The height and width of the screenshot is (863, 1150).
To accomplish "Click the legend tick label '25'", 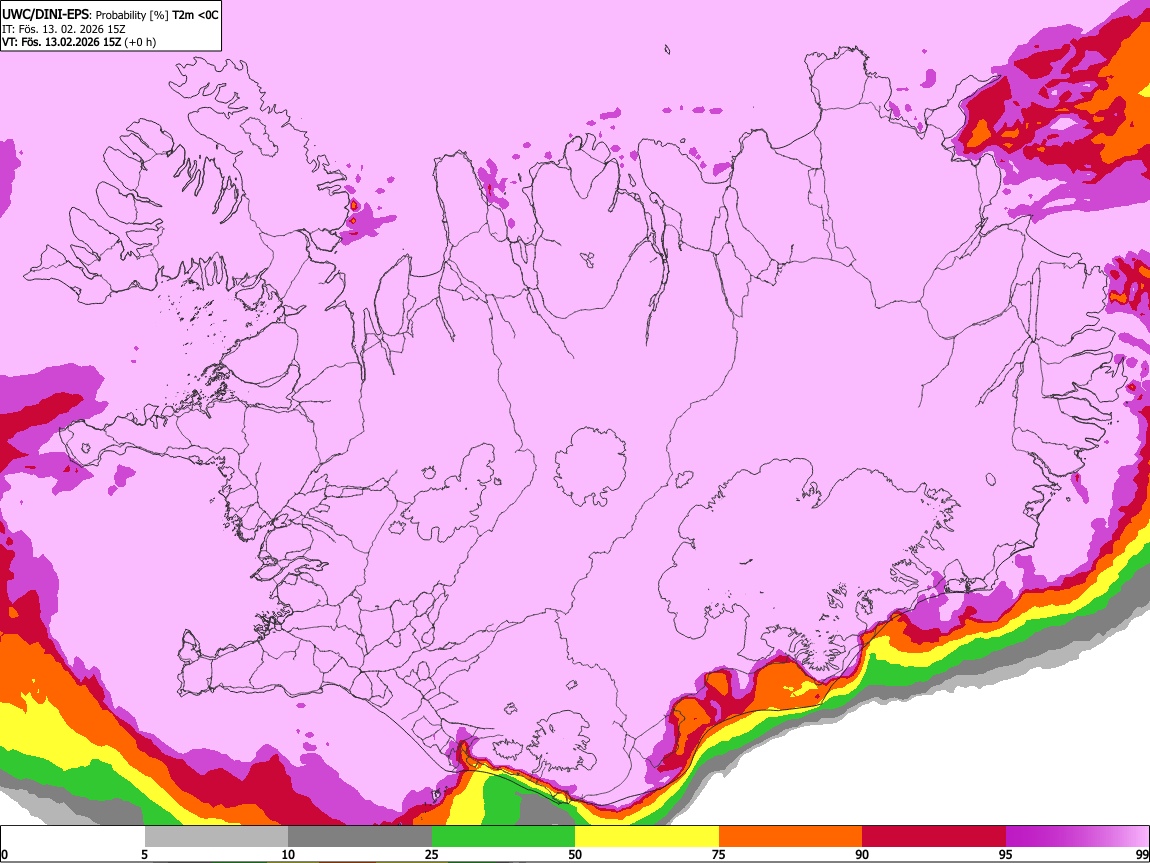I will [x=432, y=854].
